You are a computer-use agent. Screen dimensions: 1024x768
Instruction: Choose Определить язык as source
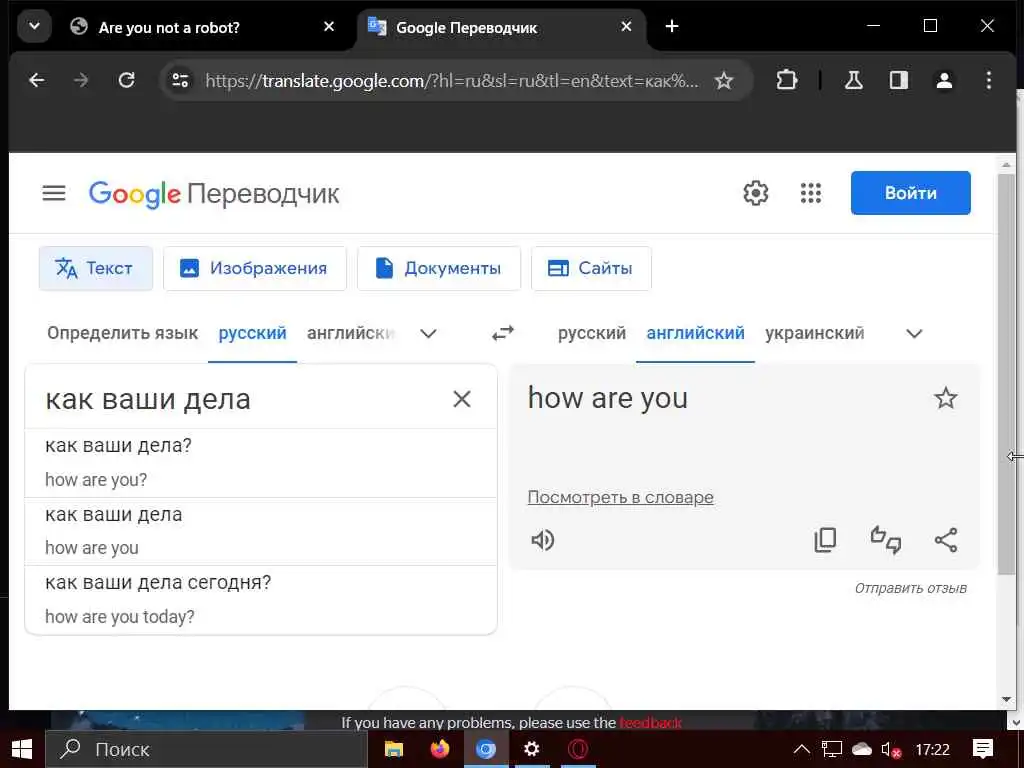pos(122,333)
